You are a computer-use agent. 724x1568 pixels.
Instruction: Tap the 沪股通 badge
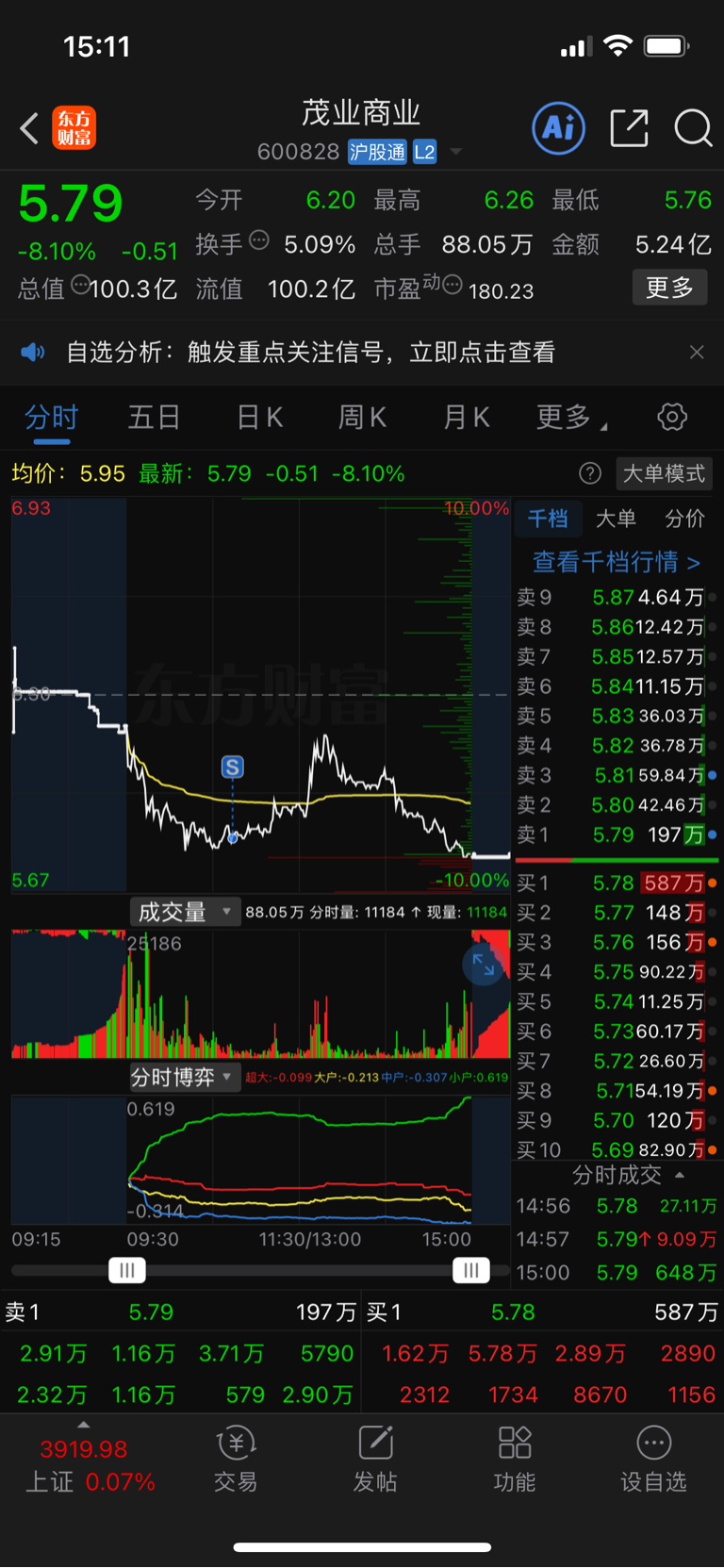pyautogui.click(x=377, y=152)
